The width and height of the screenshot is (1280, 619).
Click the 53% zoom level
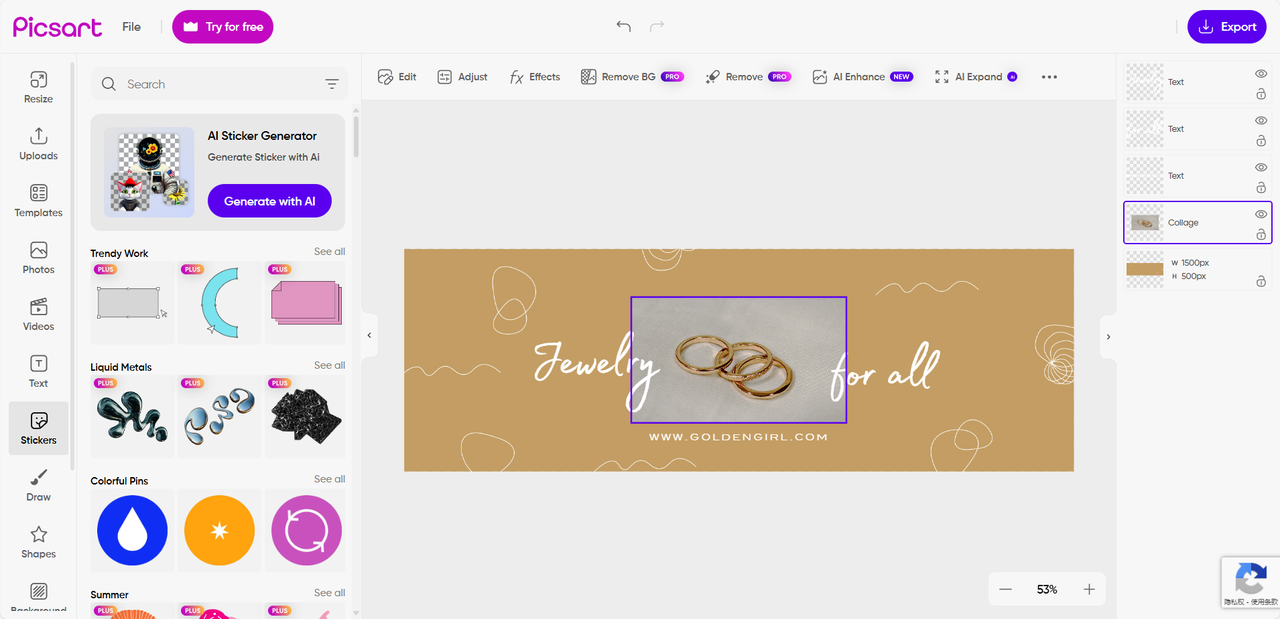(1047, 590)
